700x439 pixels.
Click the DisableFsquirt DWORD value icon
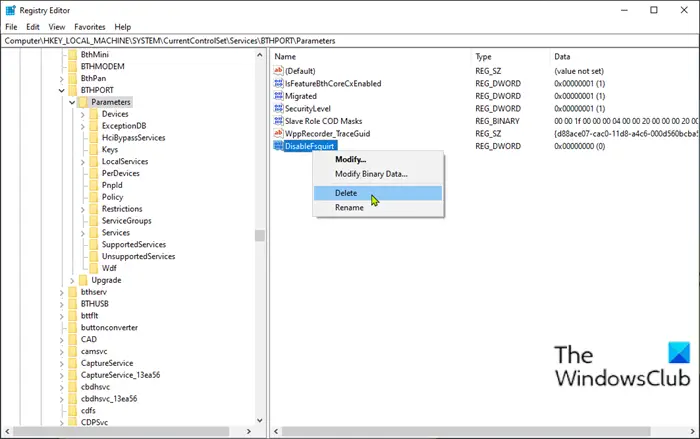pyautogui.click(x=278, y=146)
